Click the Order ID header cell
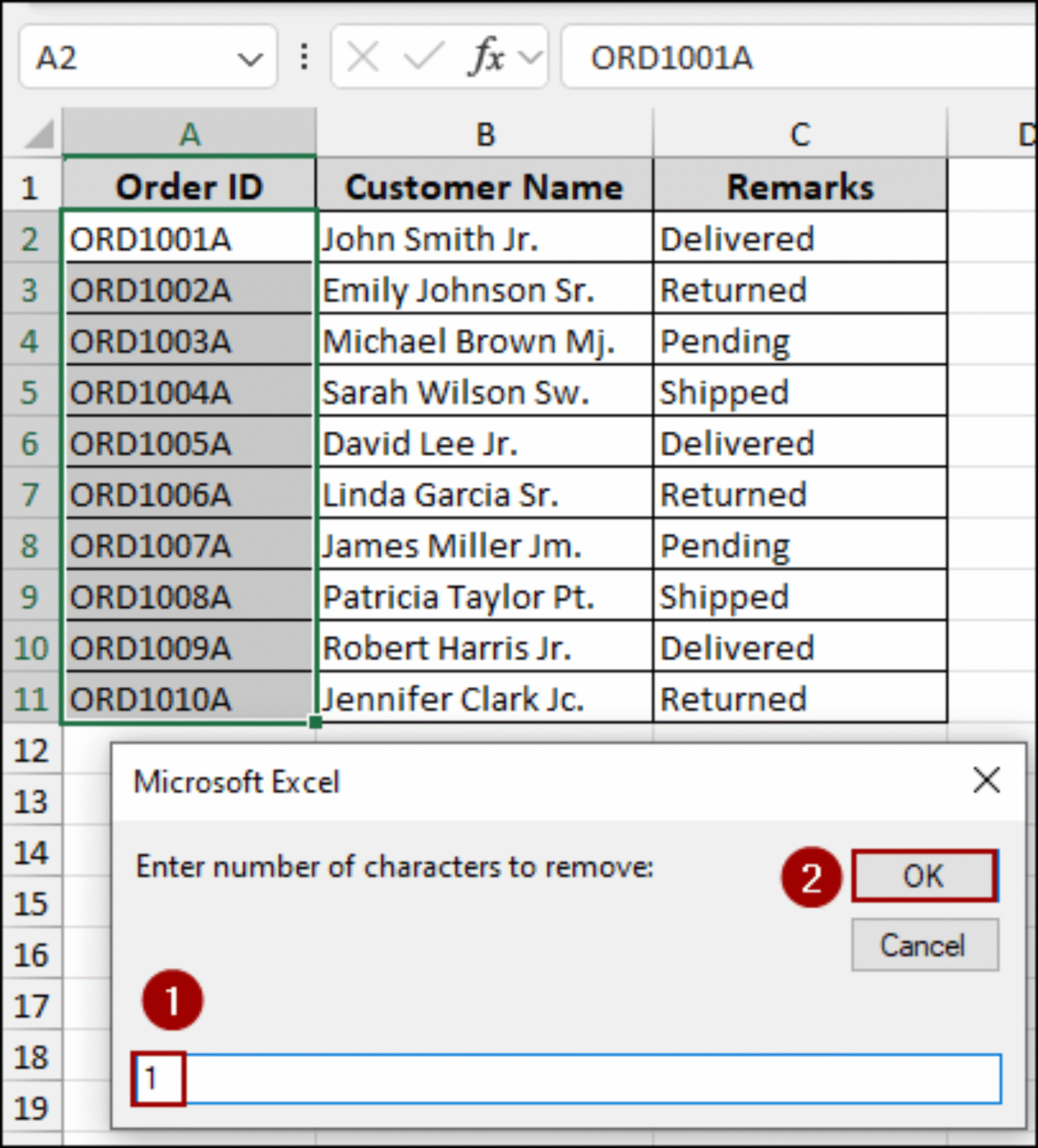 [188, 186]
